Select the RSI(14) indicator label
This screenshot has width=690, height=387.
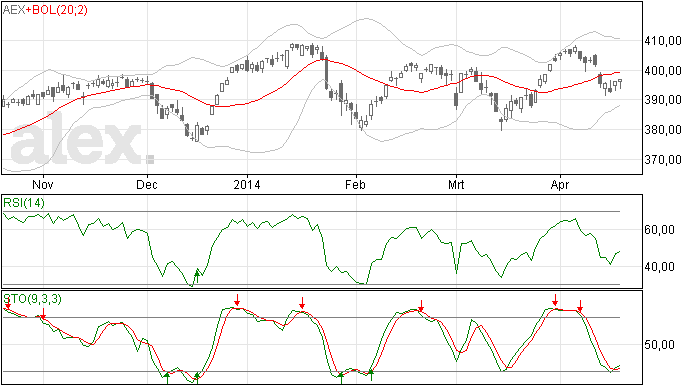(x=24, y=203)
